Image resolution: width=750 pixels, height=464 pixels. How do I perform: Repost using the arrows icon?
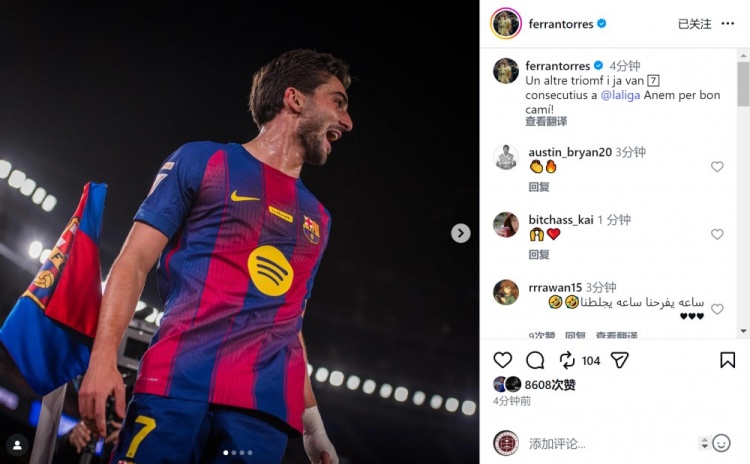coord(567,360)
